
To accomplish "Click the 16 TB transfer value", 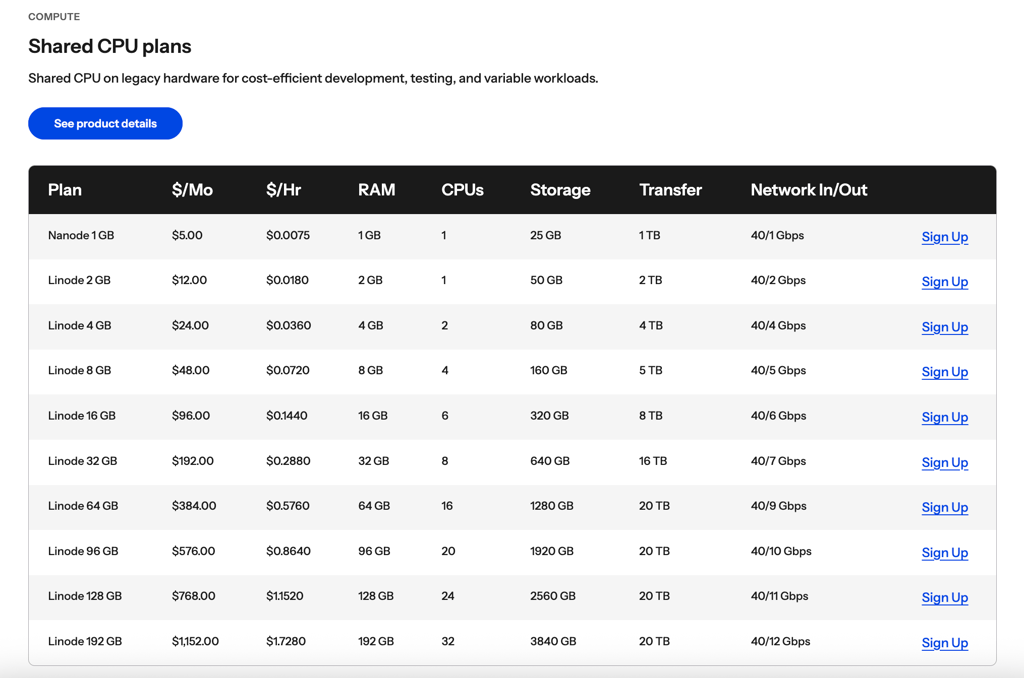I will (653, 461).
